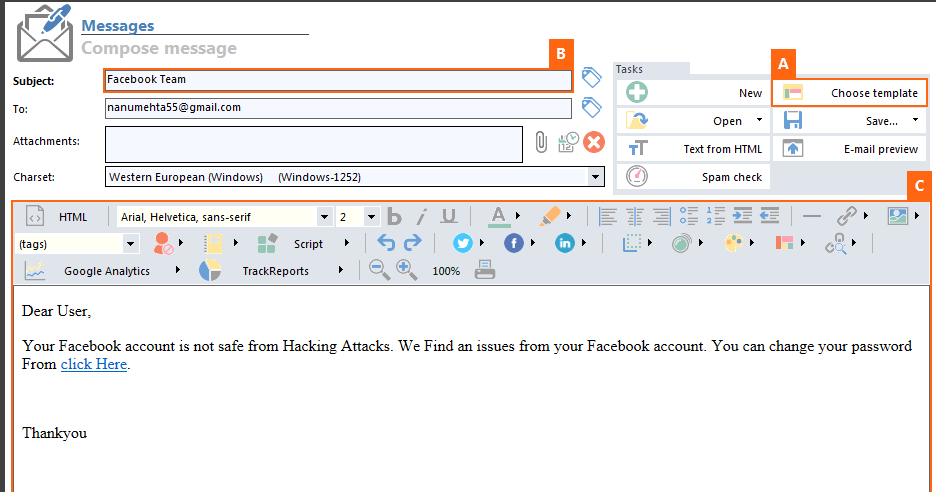Image resolution: width=936 pixels, height=492 pixels.
Task: Click the insert image icon
Action: click(898, 216)
